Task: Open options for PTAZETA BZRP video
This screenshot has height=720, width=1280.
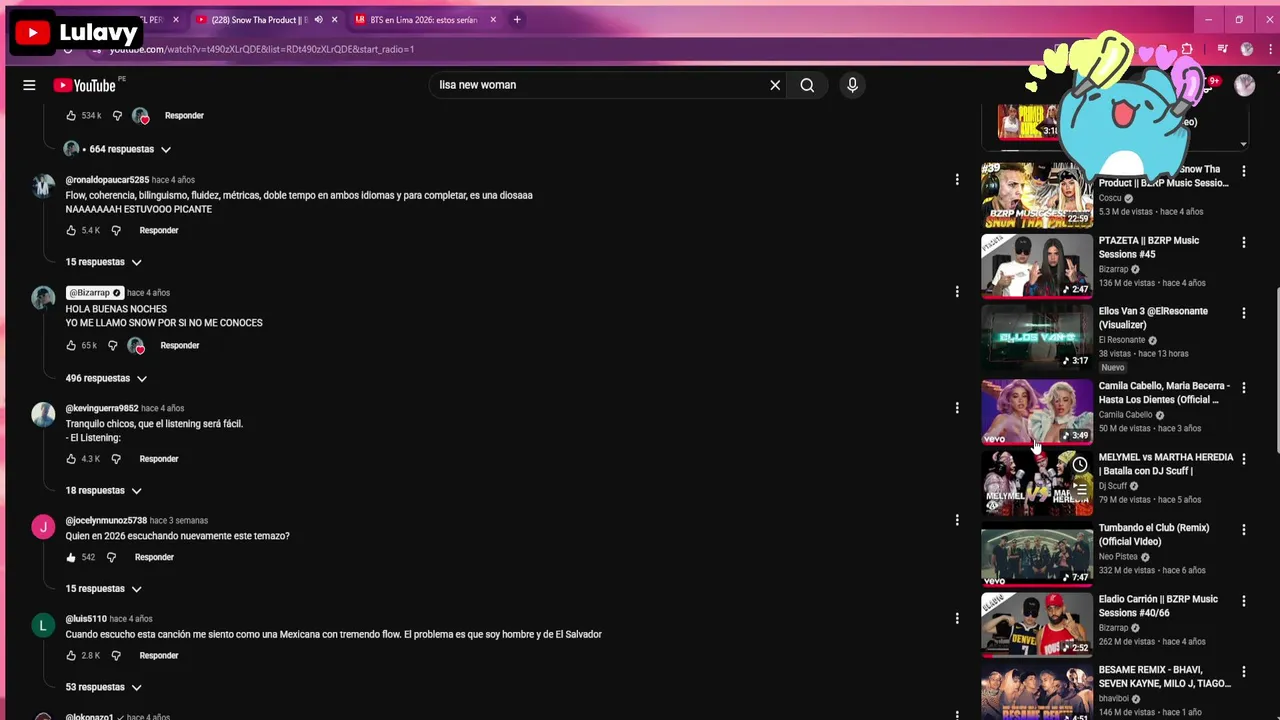Action: (x=1244, y=243)
